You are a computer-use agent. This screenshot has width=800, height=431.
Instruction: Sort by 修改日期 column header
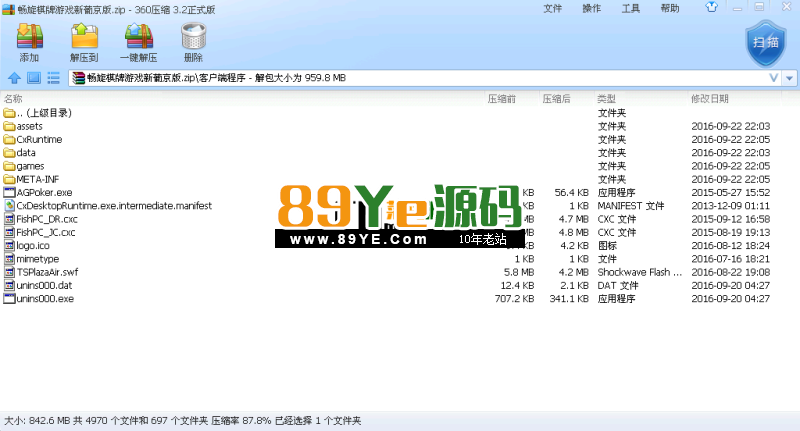[x=709, y=98]
